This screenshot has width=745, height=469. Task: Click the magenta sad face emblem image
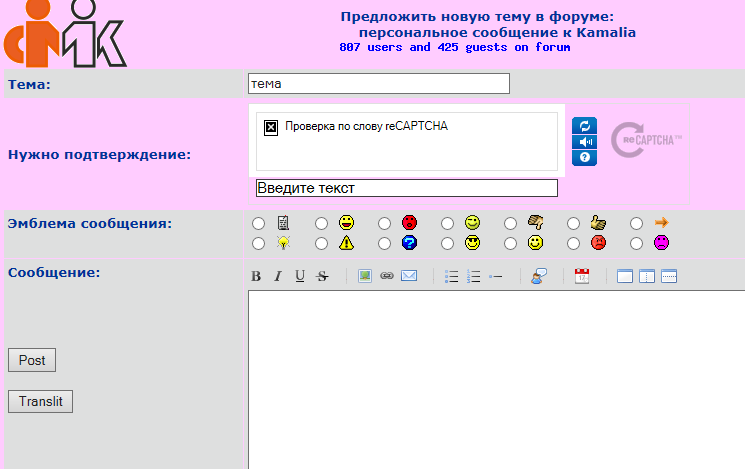pyautogui.click(x=661, y=243)
